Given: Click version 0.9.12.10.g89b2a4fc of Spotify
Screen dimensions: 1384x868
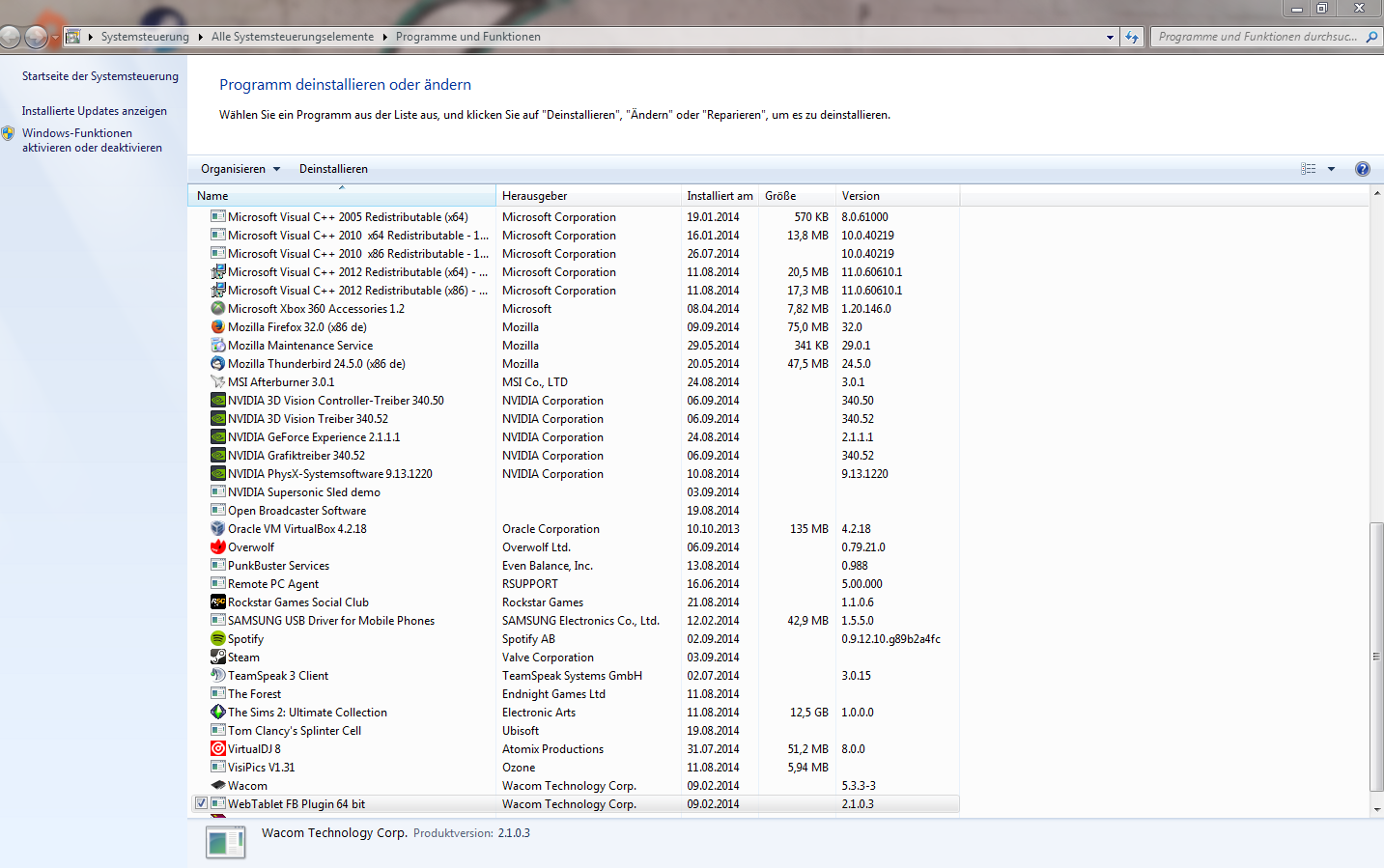Looking at the screenshot, I should pos(890,638).
